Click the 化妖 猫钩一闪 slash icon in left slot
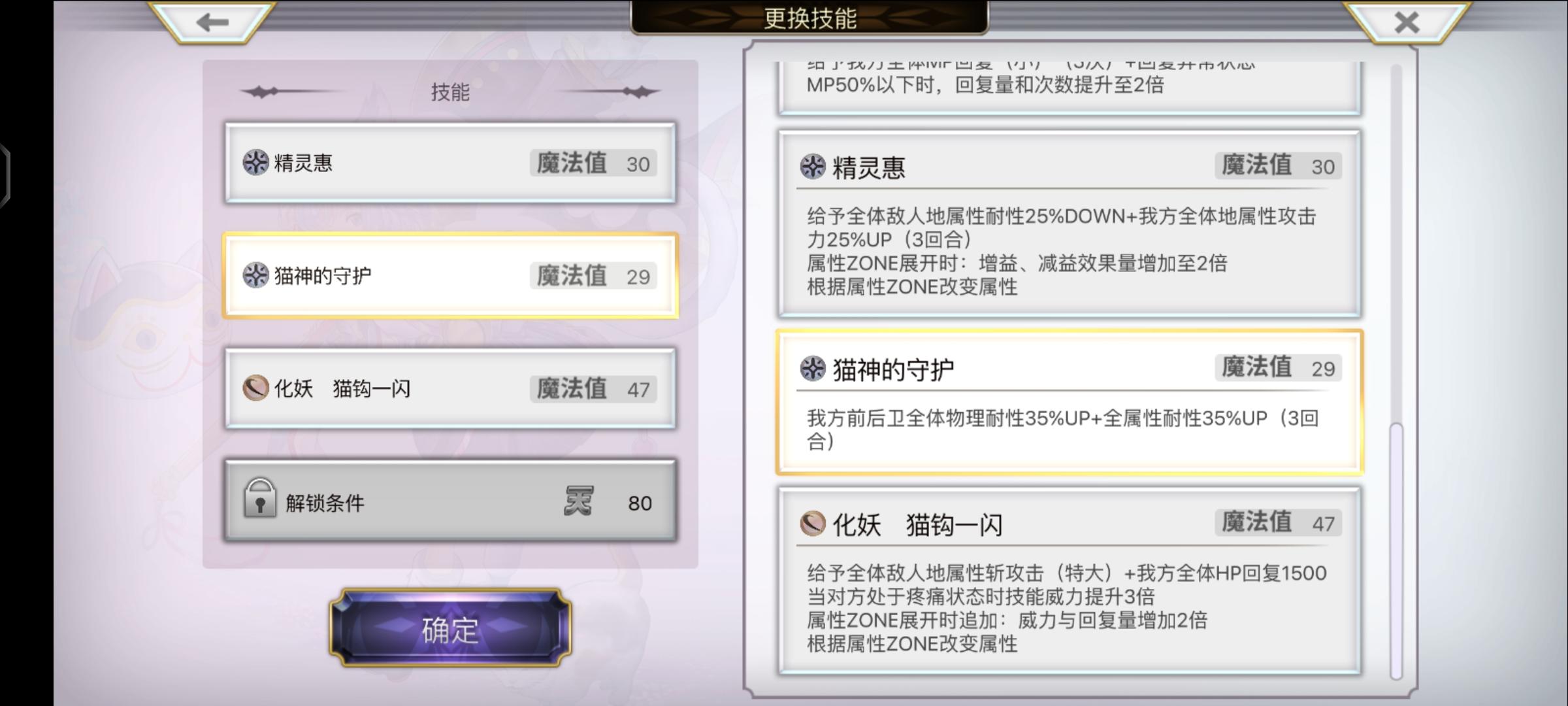 point(255,388)
